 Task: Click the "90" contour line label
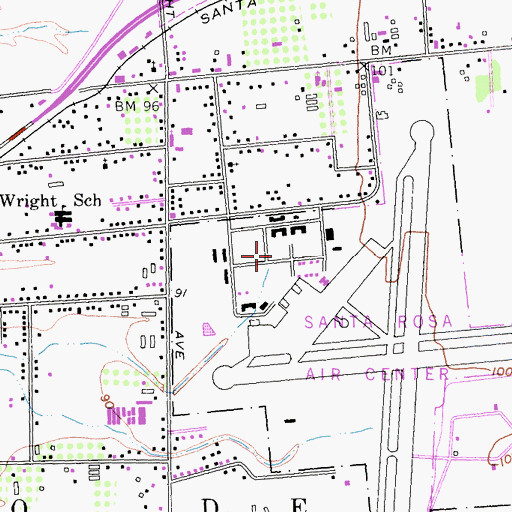(107, 401)
